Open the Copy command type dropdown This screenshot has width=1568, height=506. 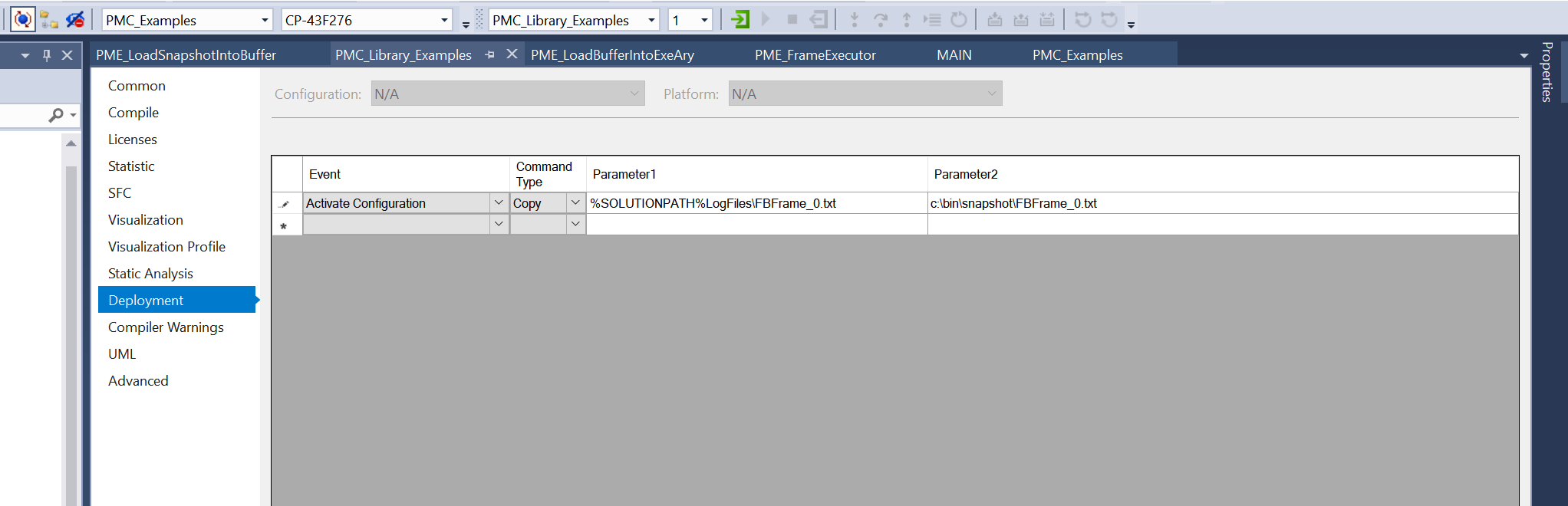coord(575,203)
